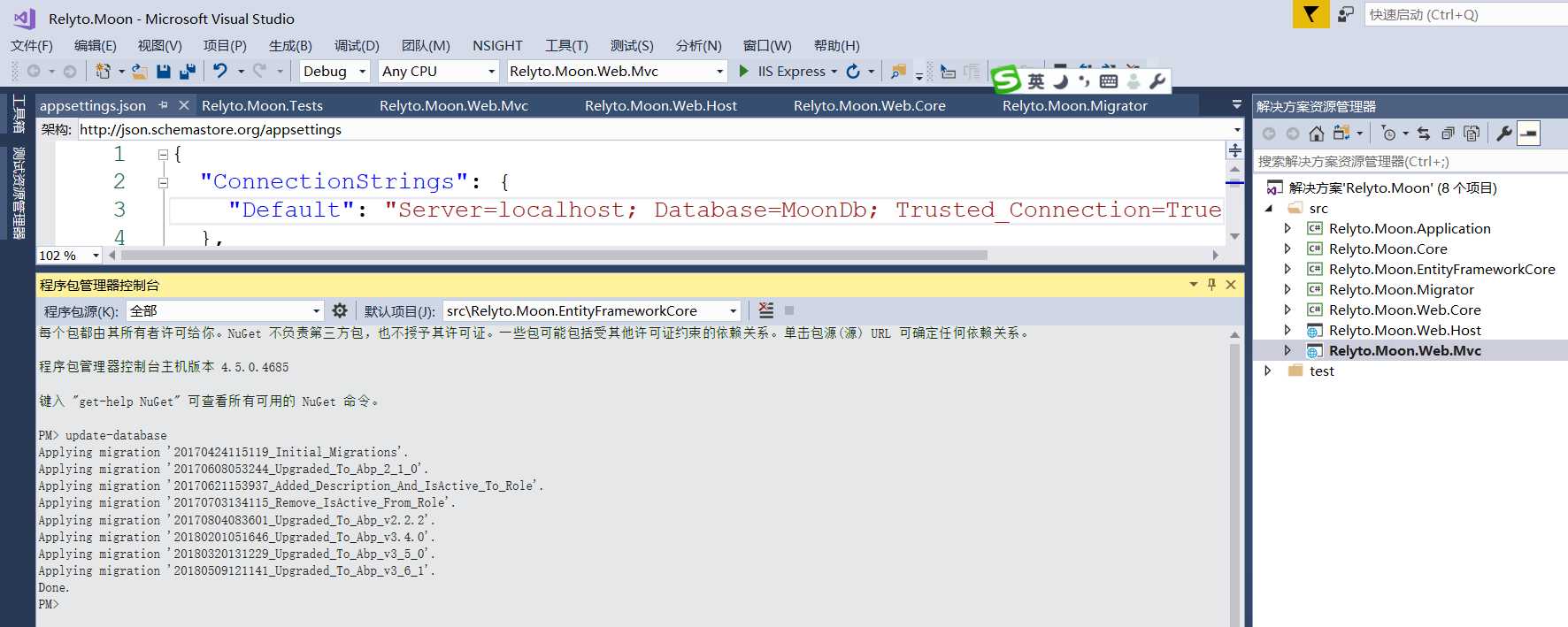The height and width of the screenshot is (627, 1568).
Task: Open the default project dropdown in console
Action: [x=733, y=311]
